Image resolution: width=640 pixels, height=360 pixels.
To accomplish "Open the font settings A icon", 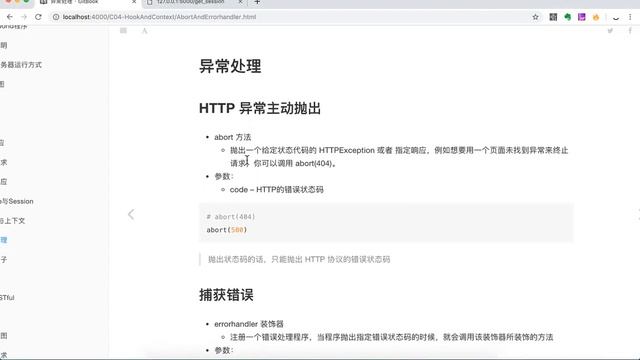I will pos(144,31).
